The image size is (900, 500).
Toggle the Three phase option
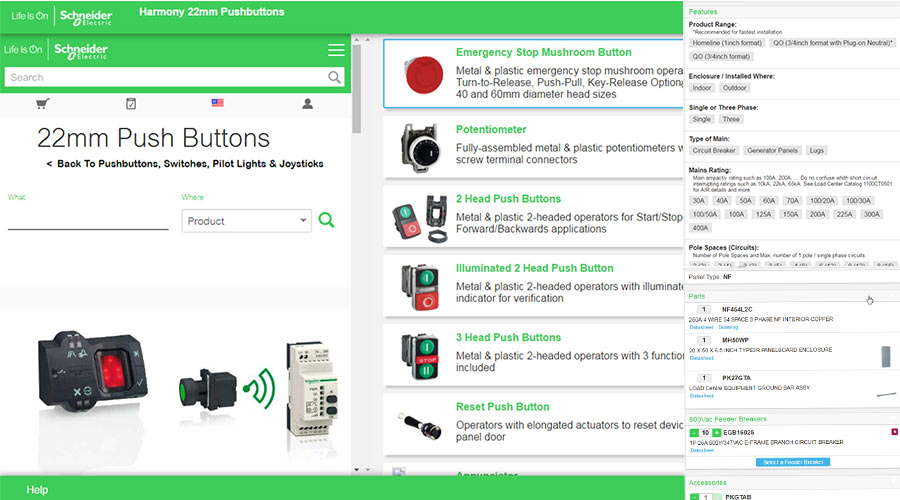click(731, 119)
